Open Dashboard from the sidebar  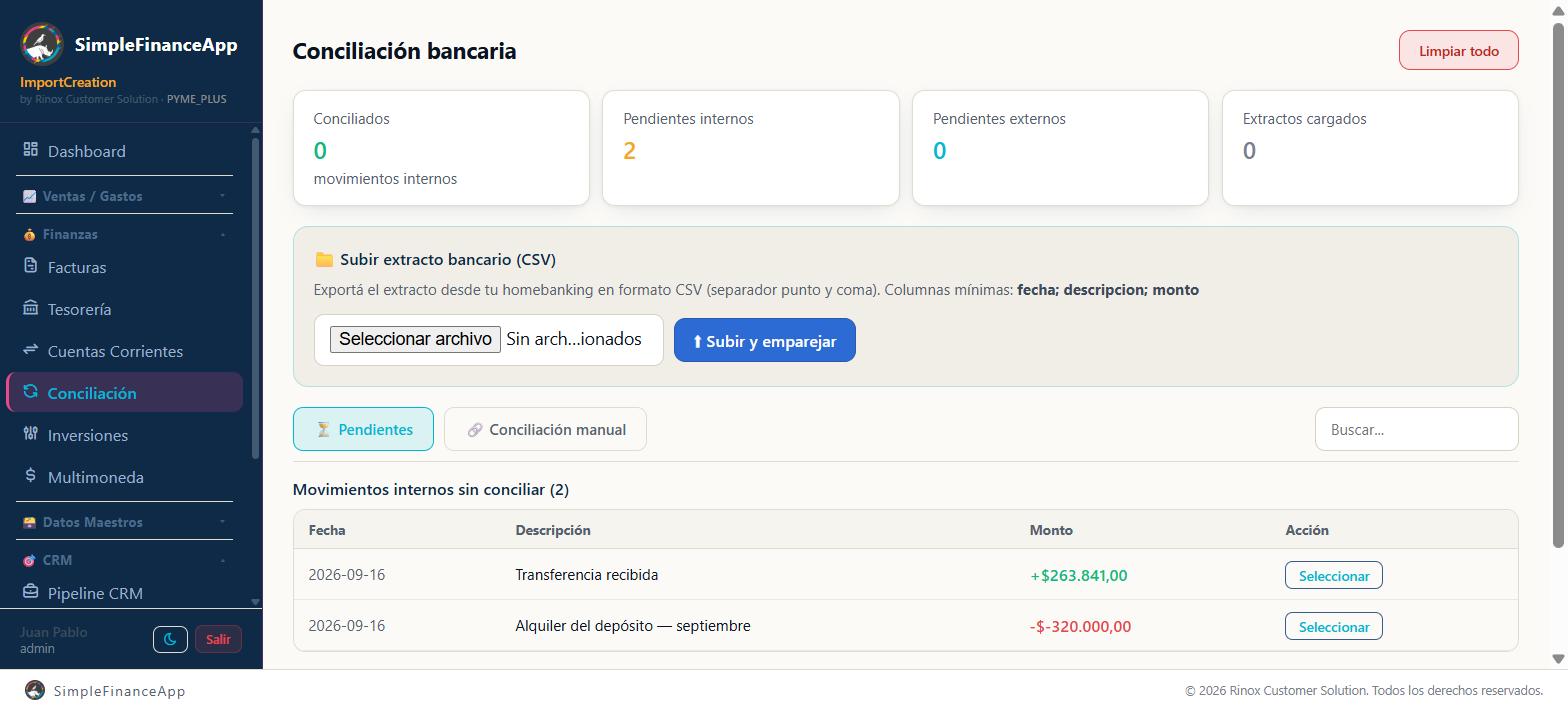click(x=124, y=151)
